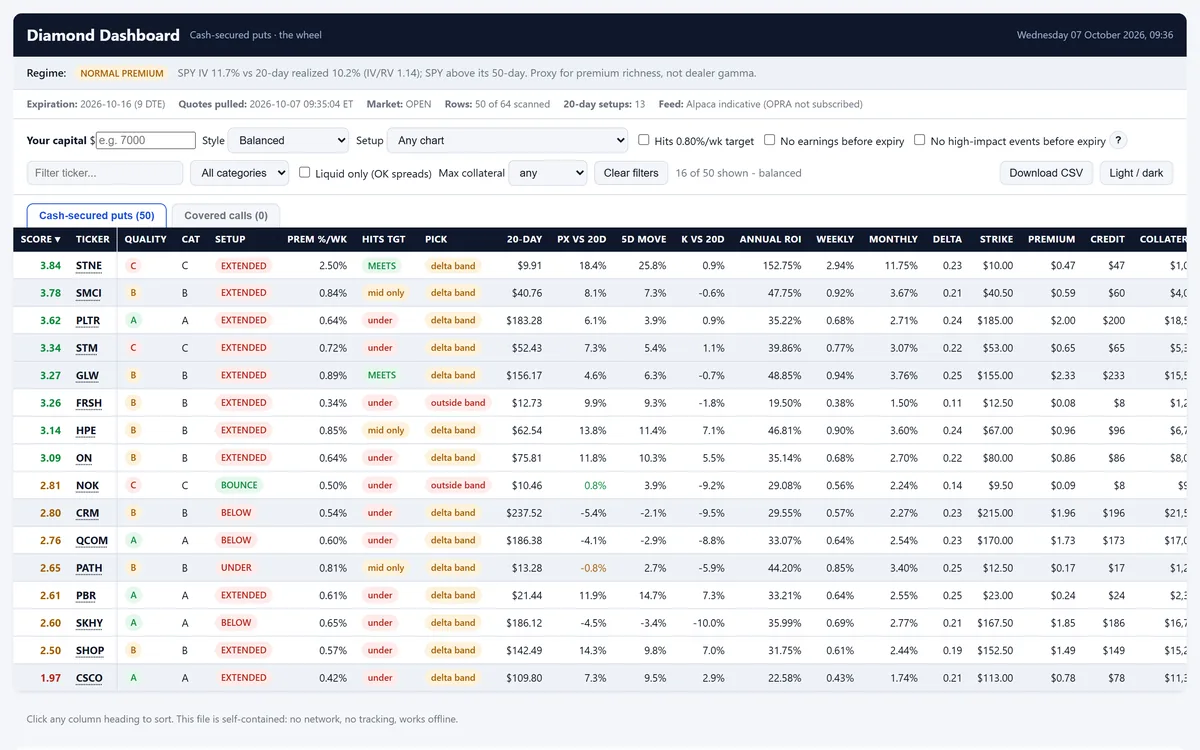Viewport: 1200px width, 750px height.
Task: Click the NORMAL PREMIUM regime badge
Action: tap(121, 73)
